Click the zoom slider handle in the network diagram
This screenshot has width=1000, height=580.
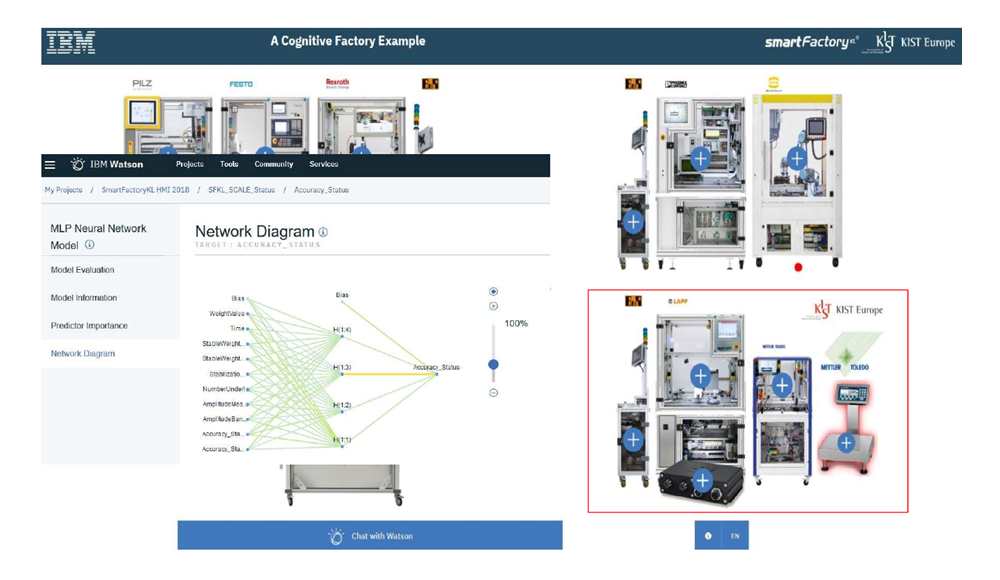coord(493,364)
